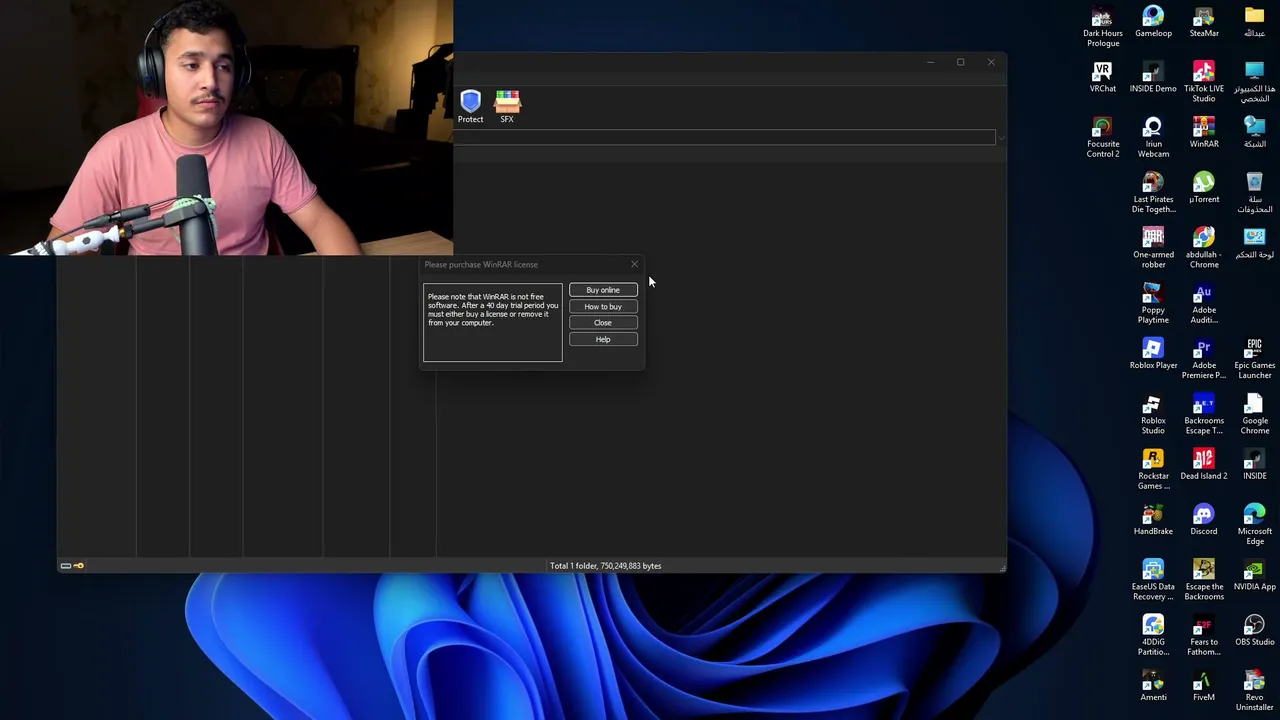Select the SteaMar desktop icon

[1204, 22]
